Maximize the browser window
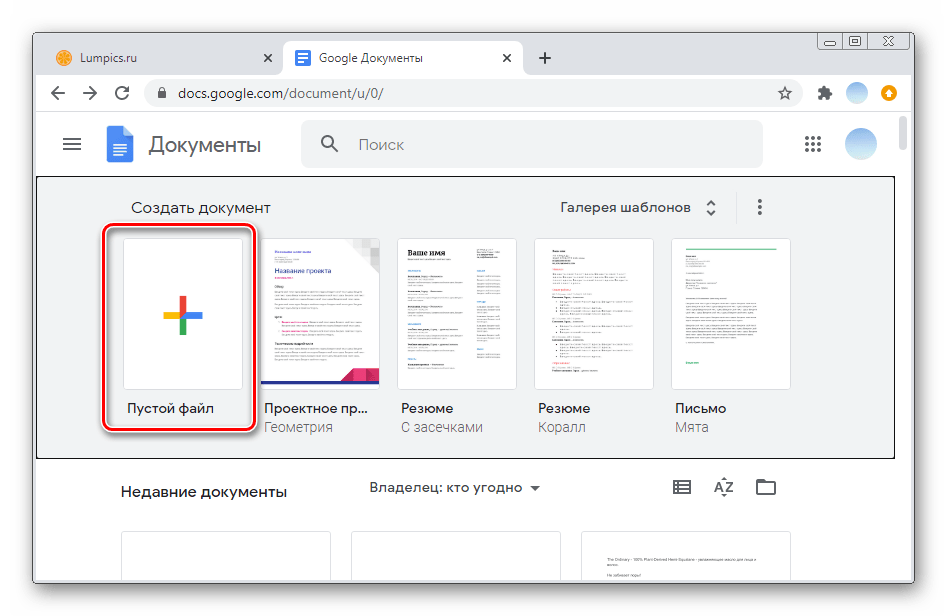947x616 pixels. (855, 41)
